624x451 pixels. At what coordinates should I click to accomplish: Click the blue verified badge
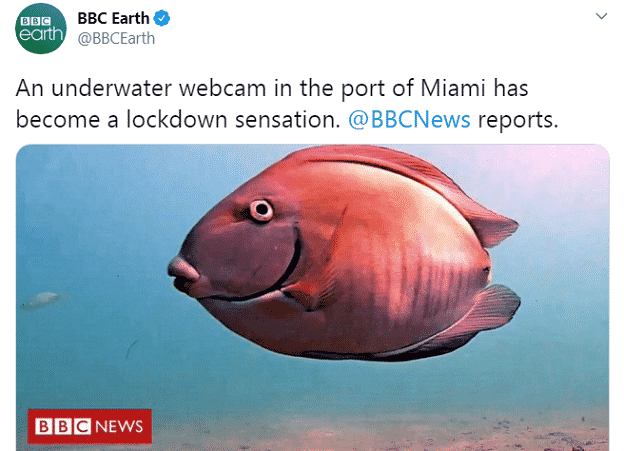pyautogui.click(x=162, y=18)
